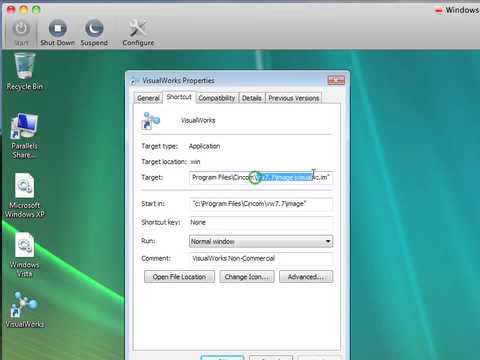Screen dimensions: 480x360
Task: Click inside the Target path field
Action: point(261,177)
